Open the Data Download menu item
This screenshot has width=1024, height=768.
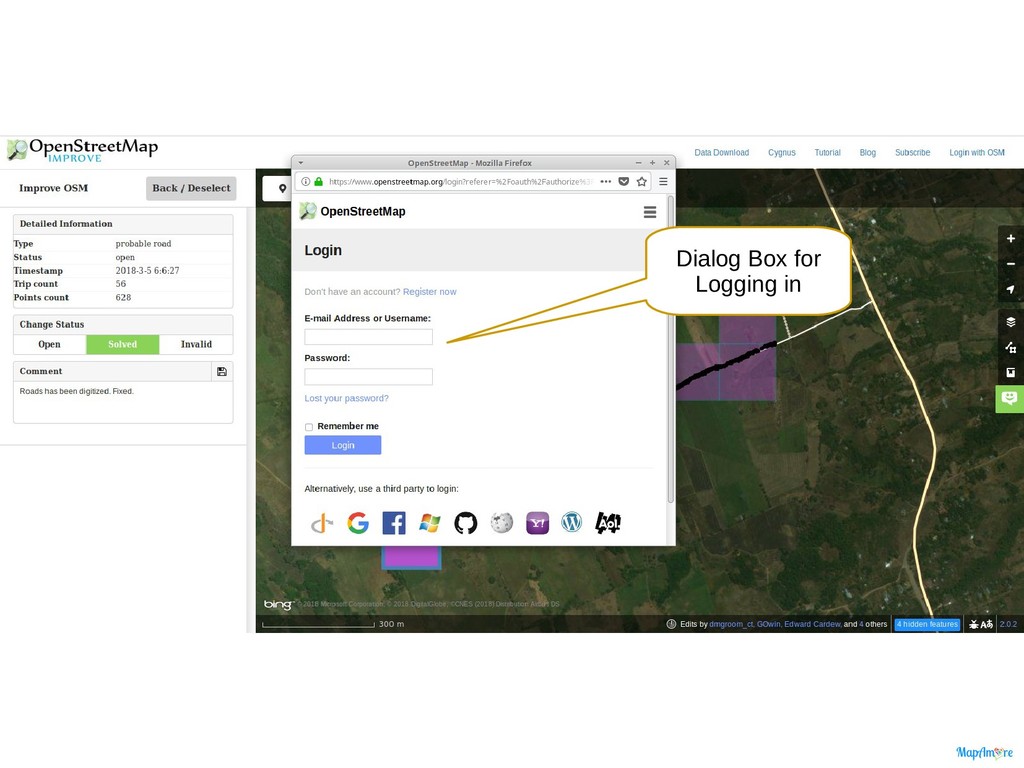(x=722, y=152)
